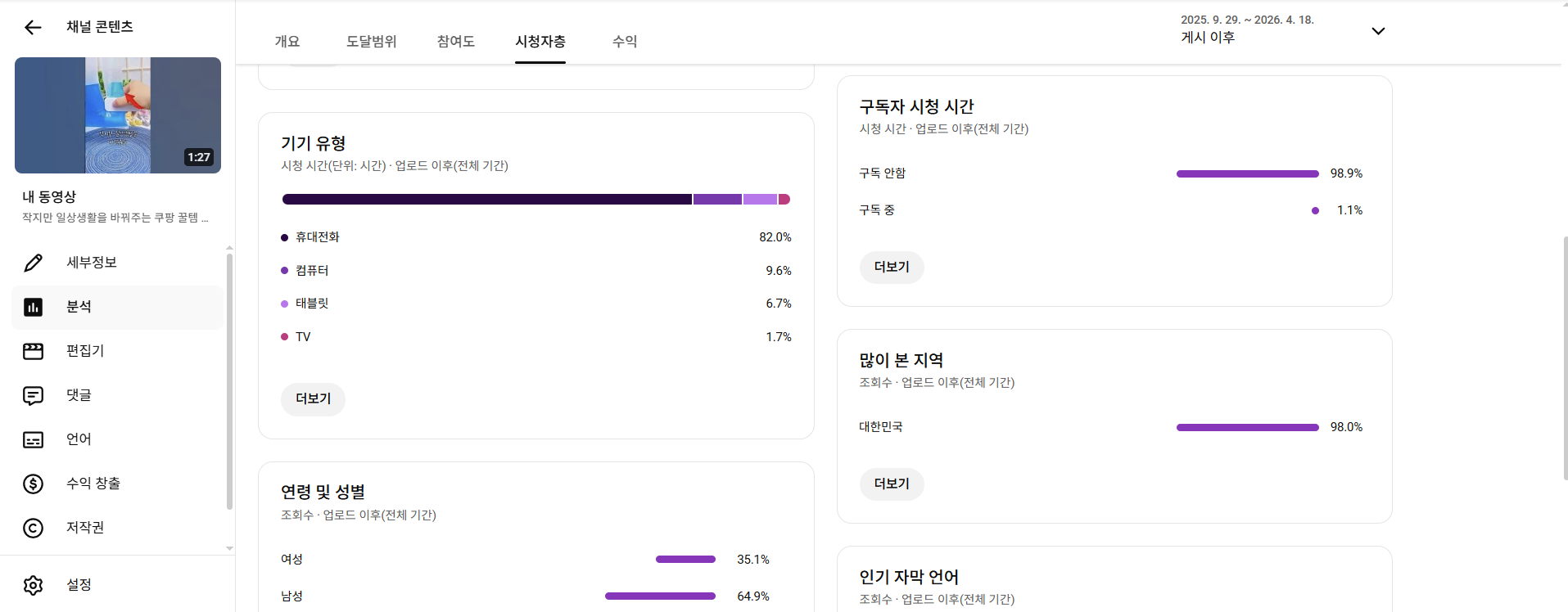Click 더보기 under 구독자 시청 시간
The width and height of the screenshot is (1568, 612).
(x=892, y=268)
